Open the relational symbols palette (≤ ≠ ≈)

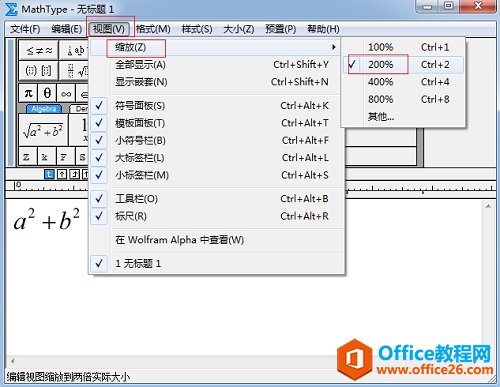(39, 50)
